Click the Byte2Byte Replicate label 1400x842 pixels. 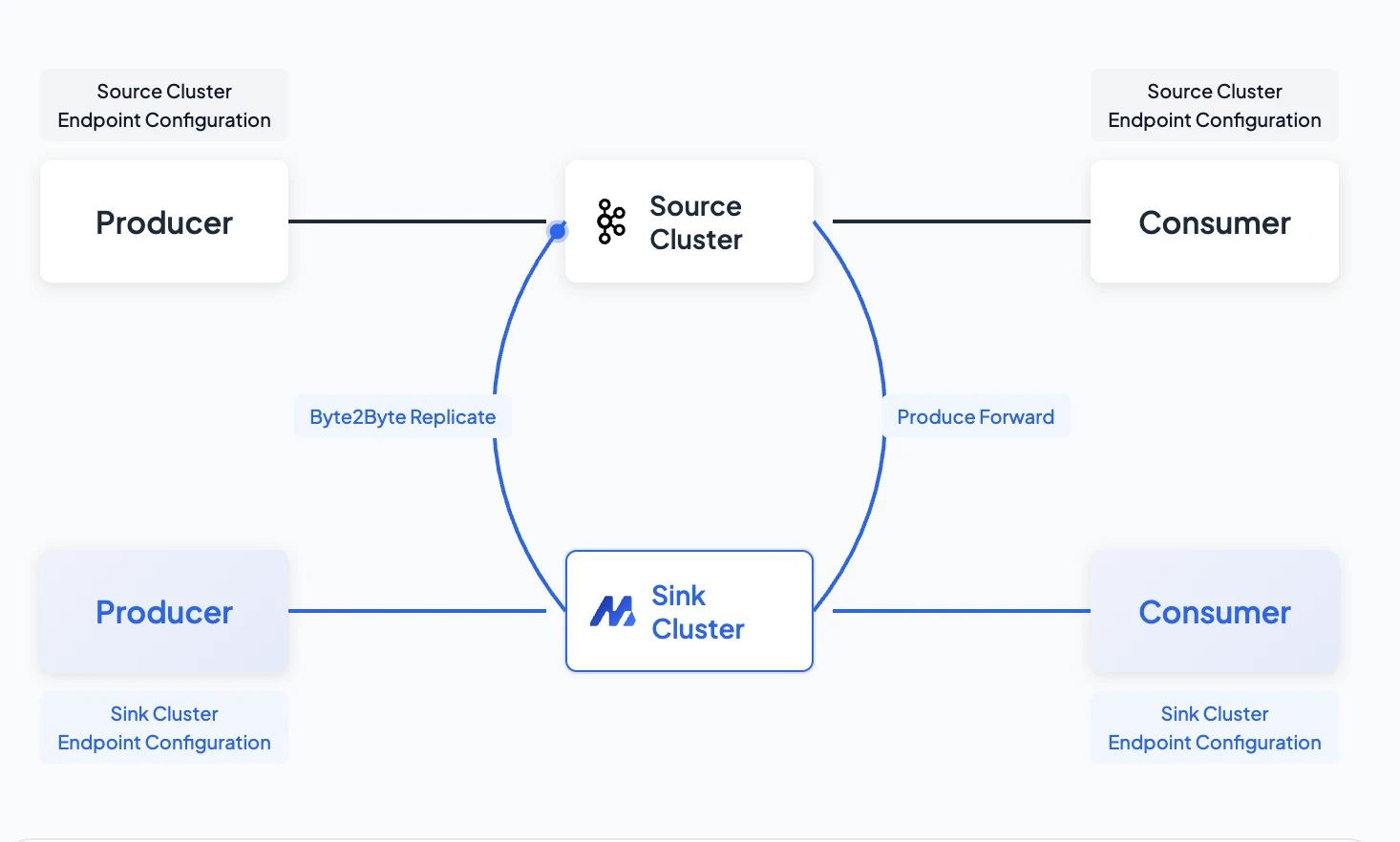point(402,417)
